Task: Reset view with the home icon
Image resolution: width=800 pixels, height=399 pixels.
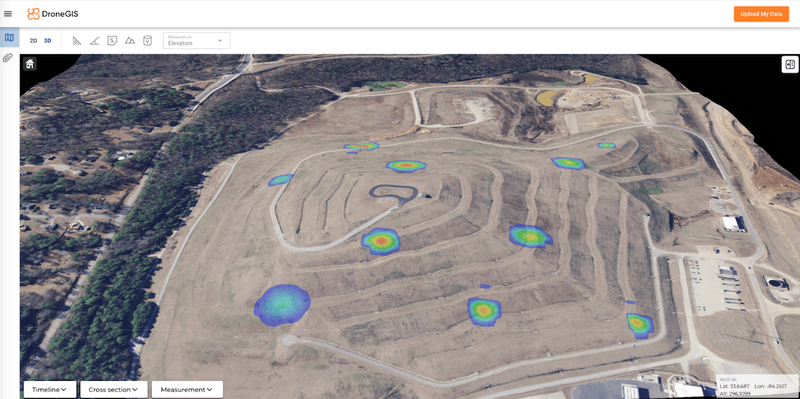Action: coord(30,64)
